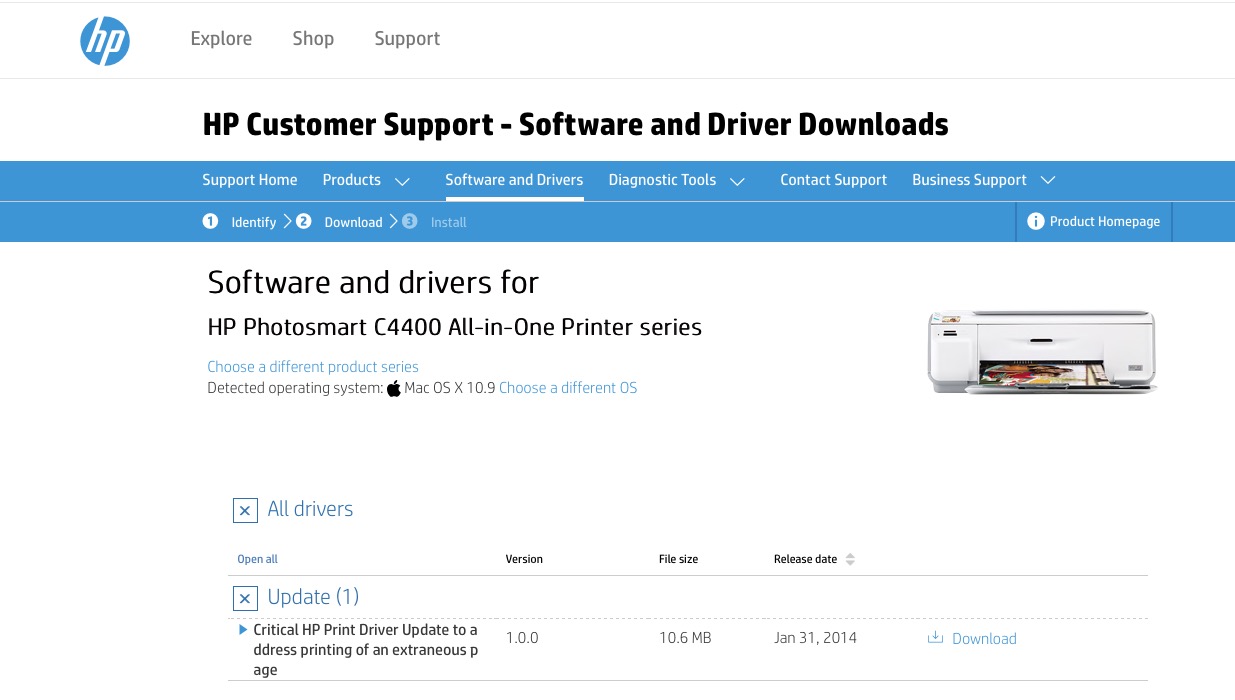Click the HP logo icon
This screenshot has width=1235, height=700.
click(105, 41)
